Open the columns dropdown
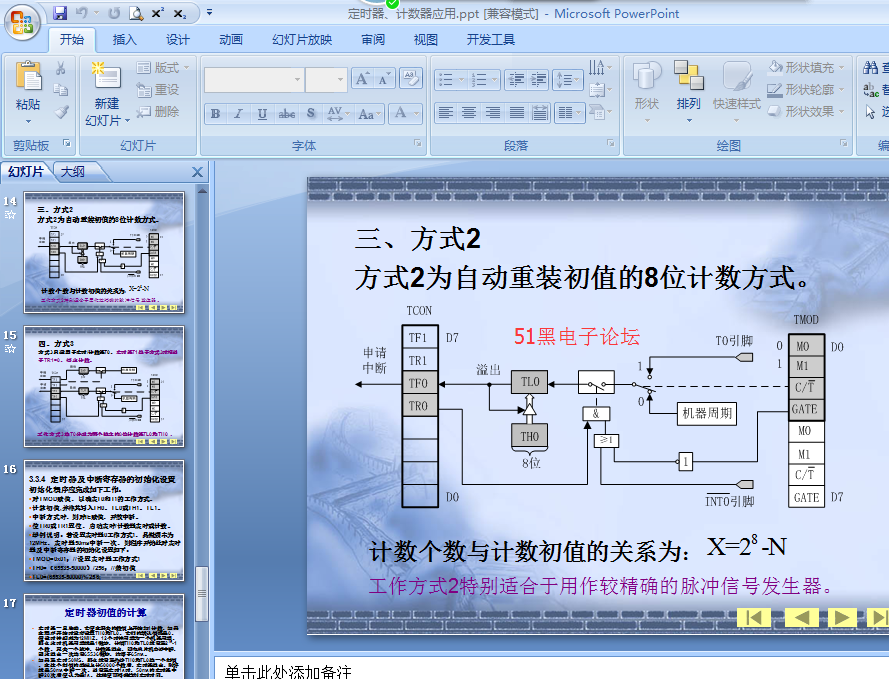Image resolution: width=889 pixels, height=679 pixels. point(570,113)
